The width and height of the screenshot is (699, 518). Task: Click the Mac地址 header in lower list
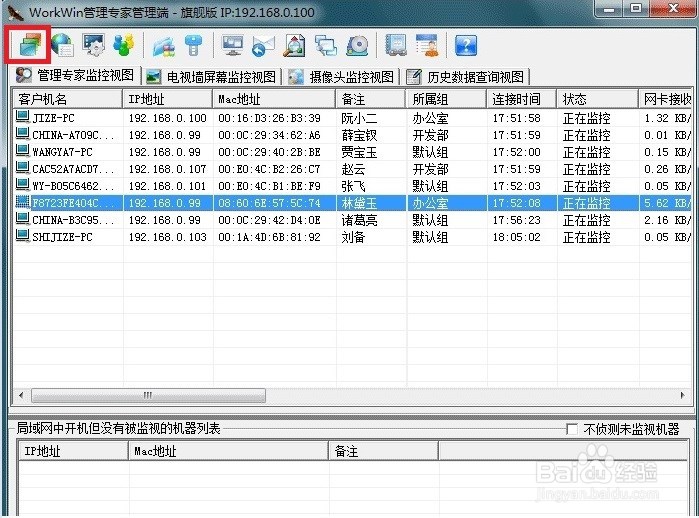(229, 451)
